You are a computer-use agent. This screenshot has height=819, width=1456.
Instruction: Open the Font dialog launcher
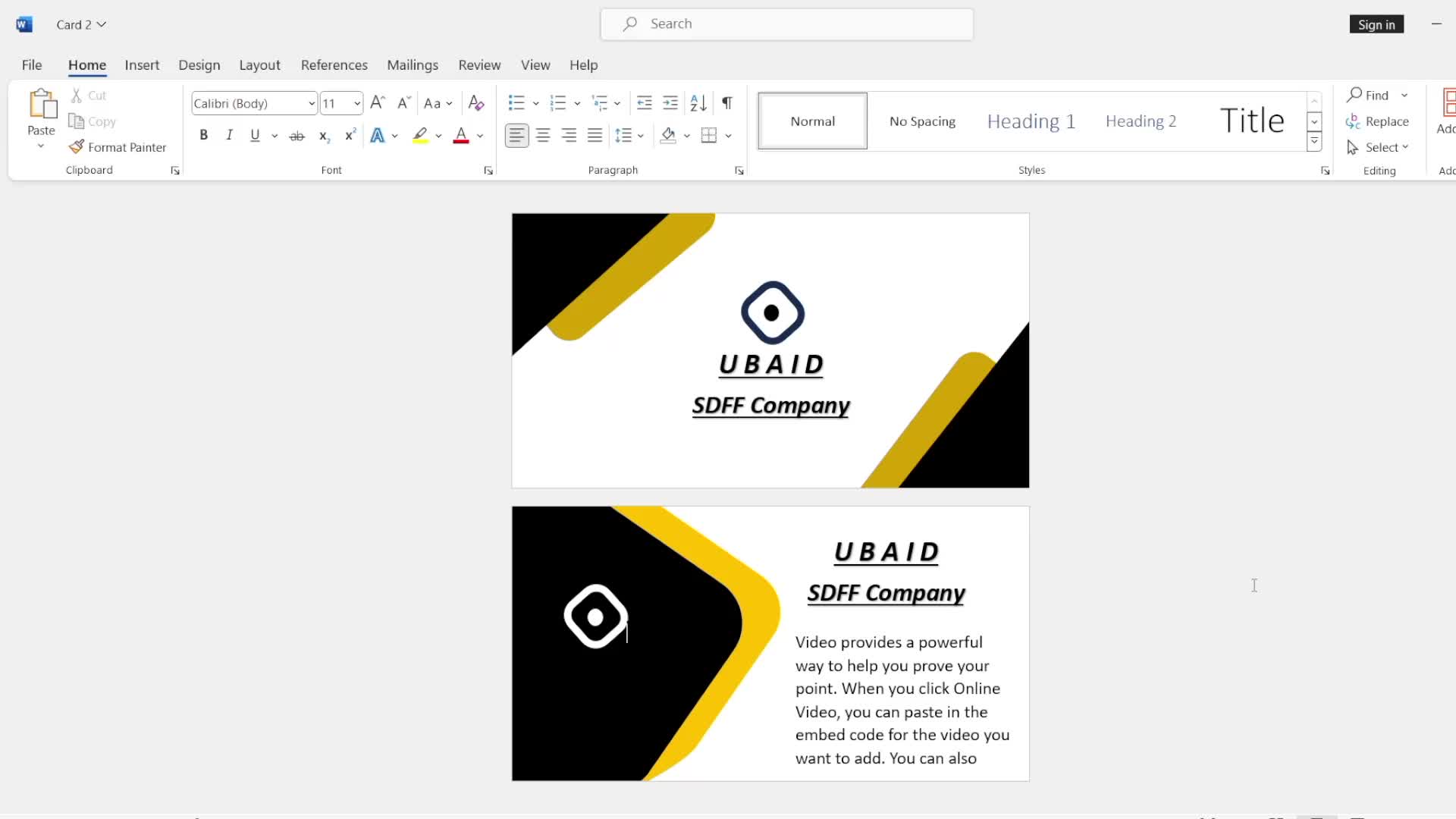pyautogui.click(x=488, y=171)
